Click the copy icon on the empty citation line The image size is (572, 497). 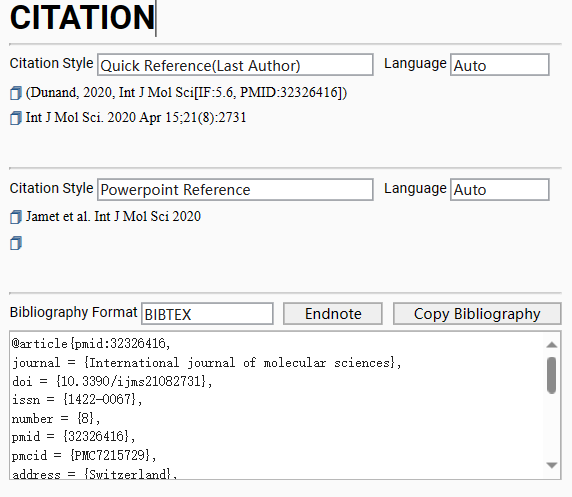pos(16,243)
